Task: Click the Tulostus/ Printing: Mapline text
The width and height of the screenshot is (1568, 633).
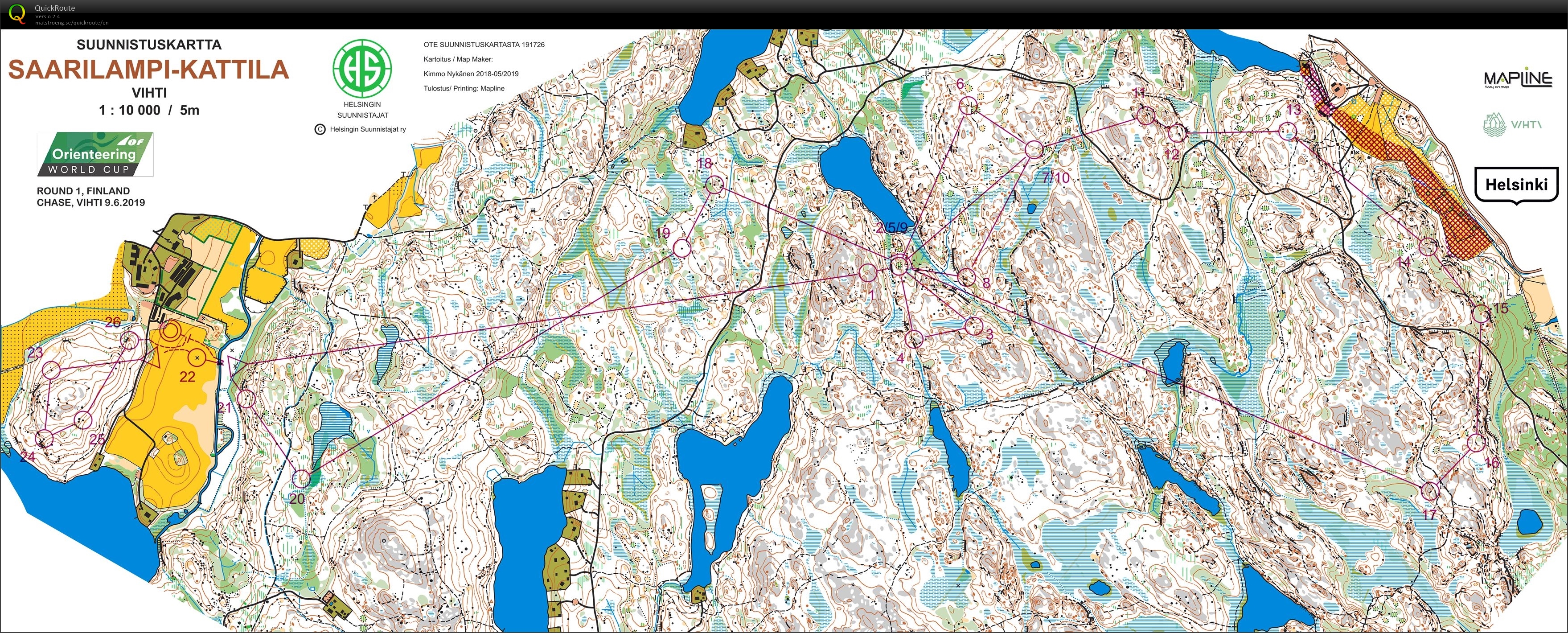Action: pos(464,88)
